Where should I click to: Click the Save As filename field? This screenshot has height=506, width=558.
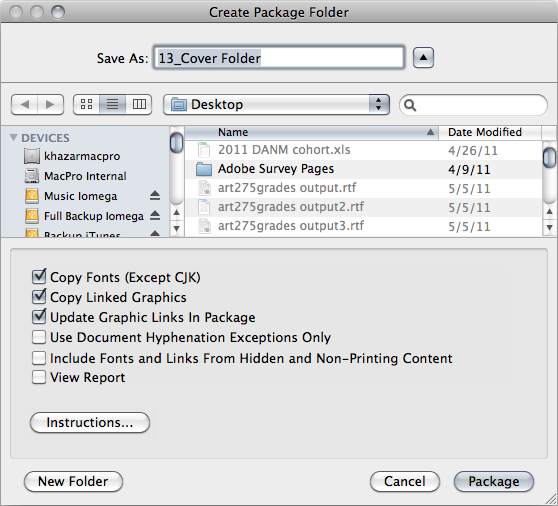(279, 57)
